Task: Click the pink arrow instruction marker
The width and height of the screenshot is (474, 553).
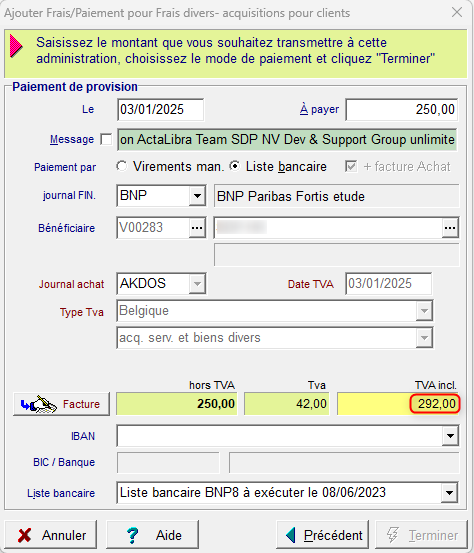Action: pos(16,46)
